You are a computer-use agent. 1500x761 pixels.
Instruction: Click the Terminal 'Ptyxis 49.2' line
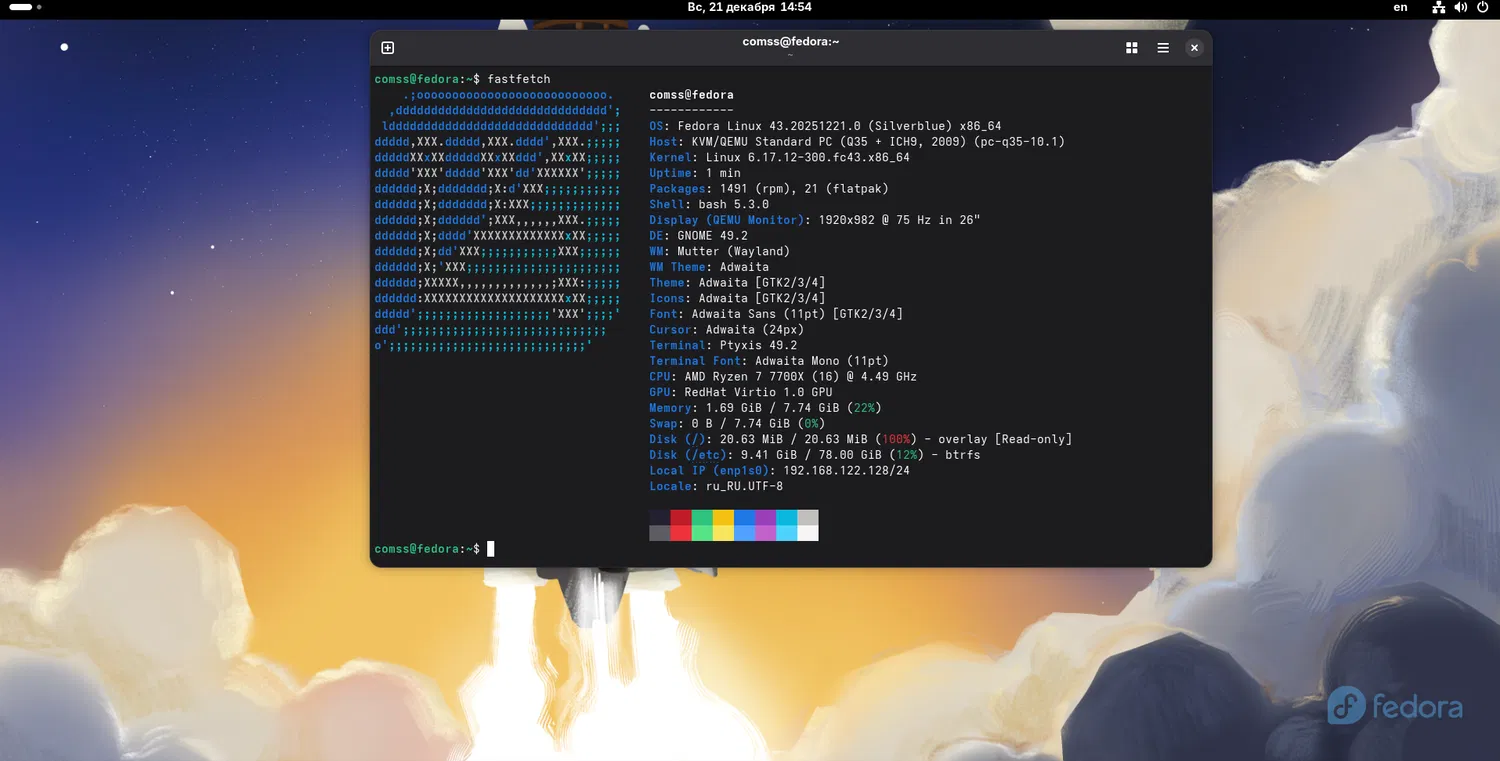[723, 346]
